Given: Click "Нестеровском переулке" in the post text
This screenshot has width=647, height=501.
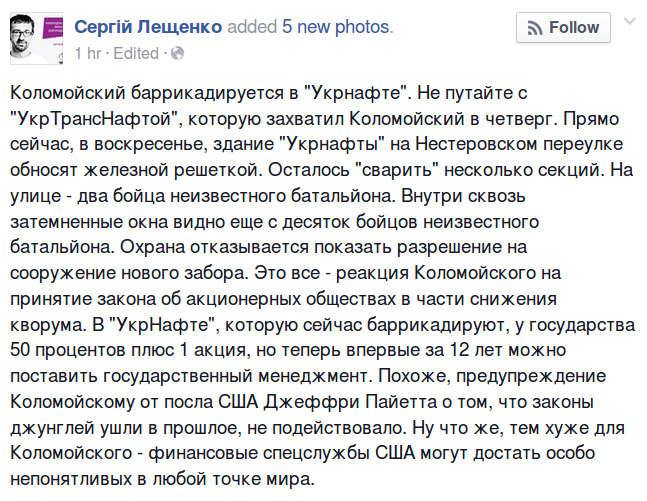Looking at the screenshot, I should point(519,144).
